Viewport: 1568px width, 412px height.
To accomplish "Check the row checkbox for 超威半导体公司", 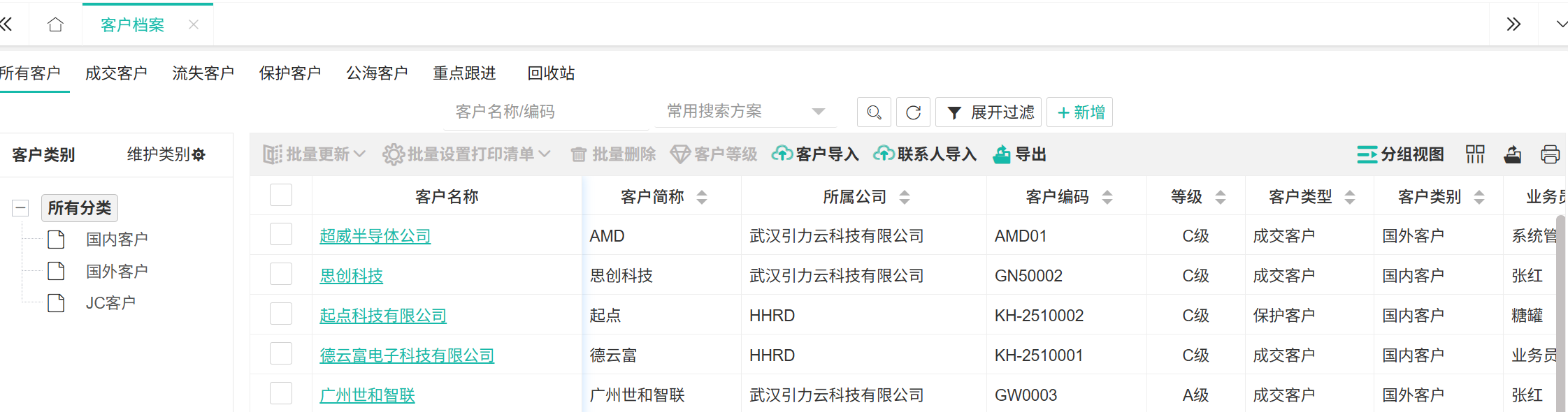I will point(281,235).
